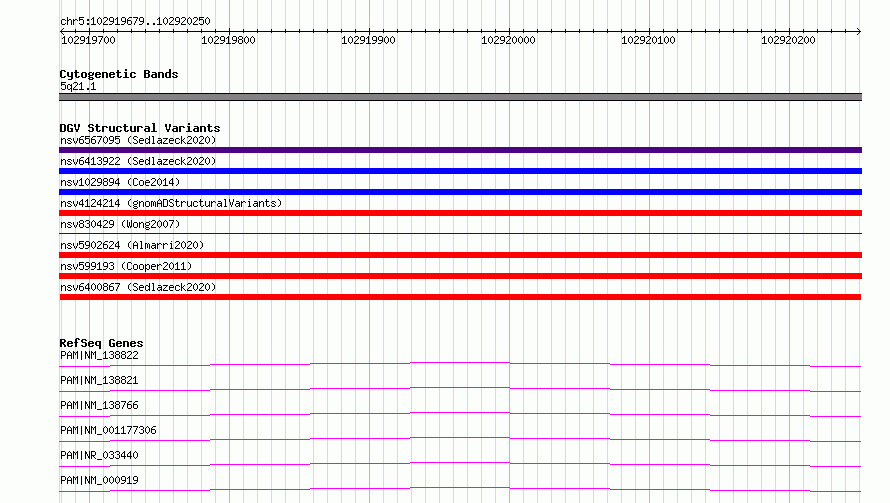
Task: Click the blue nsv1029894 variant bar
Action: (x=460, y=192)
